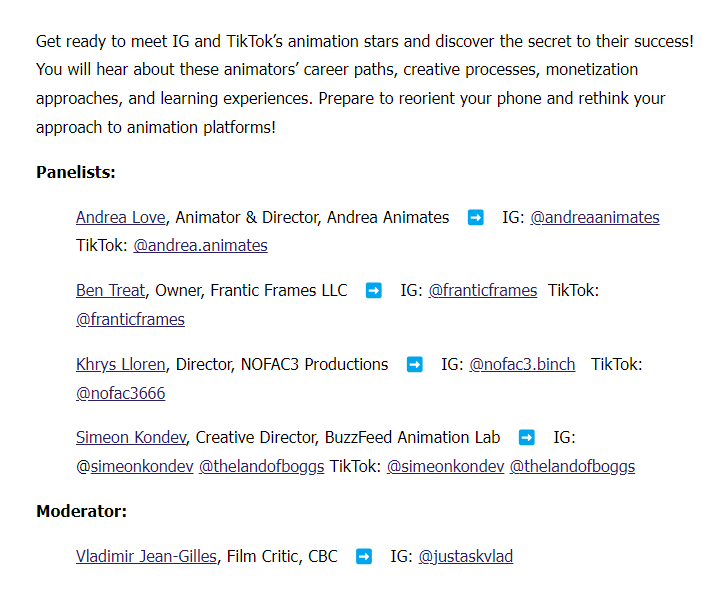The height and width of the screenshot is (615, 720).
Task: Open Vladimir Jean-Gilles moderator link
Action: point(146,557)
